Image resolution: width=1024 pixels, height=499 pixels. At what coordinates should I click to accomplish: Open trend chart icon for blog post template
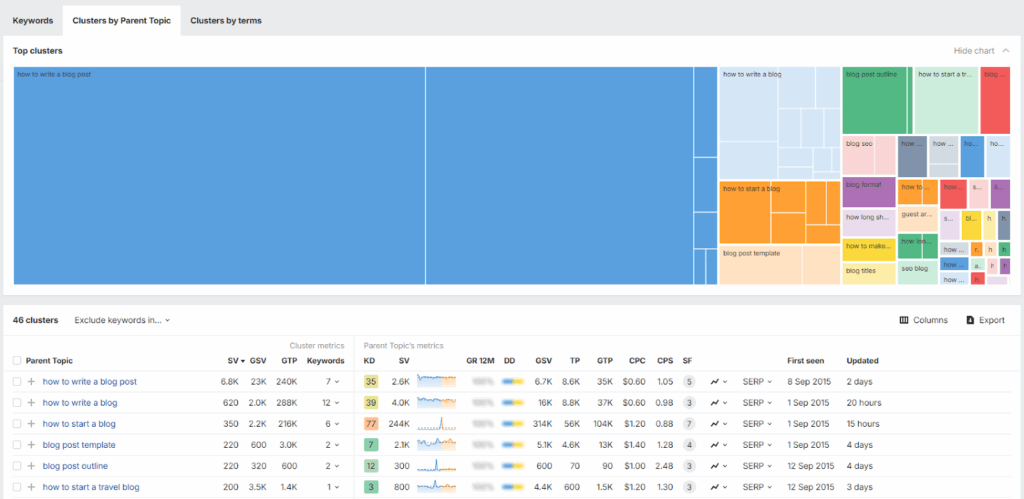(x=719, y=445)
